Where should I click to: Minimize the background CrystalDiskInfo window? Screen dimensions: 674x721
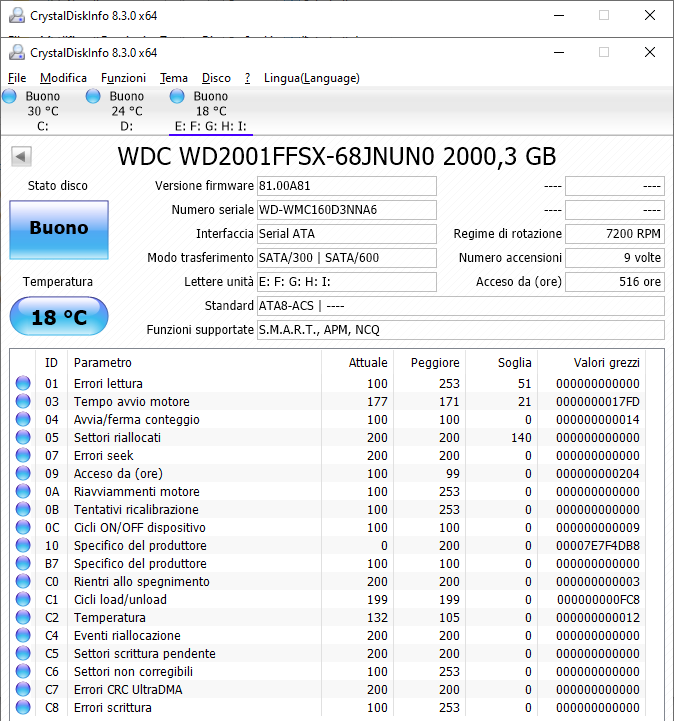[559, 15]
